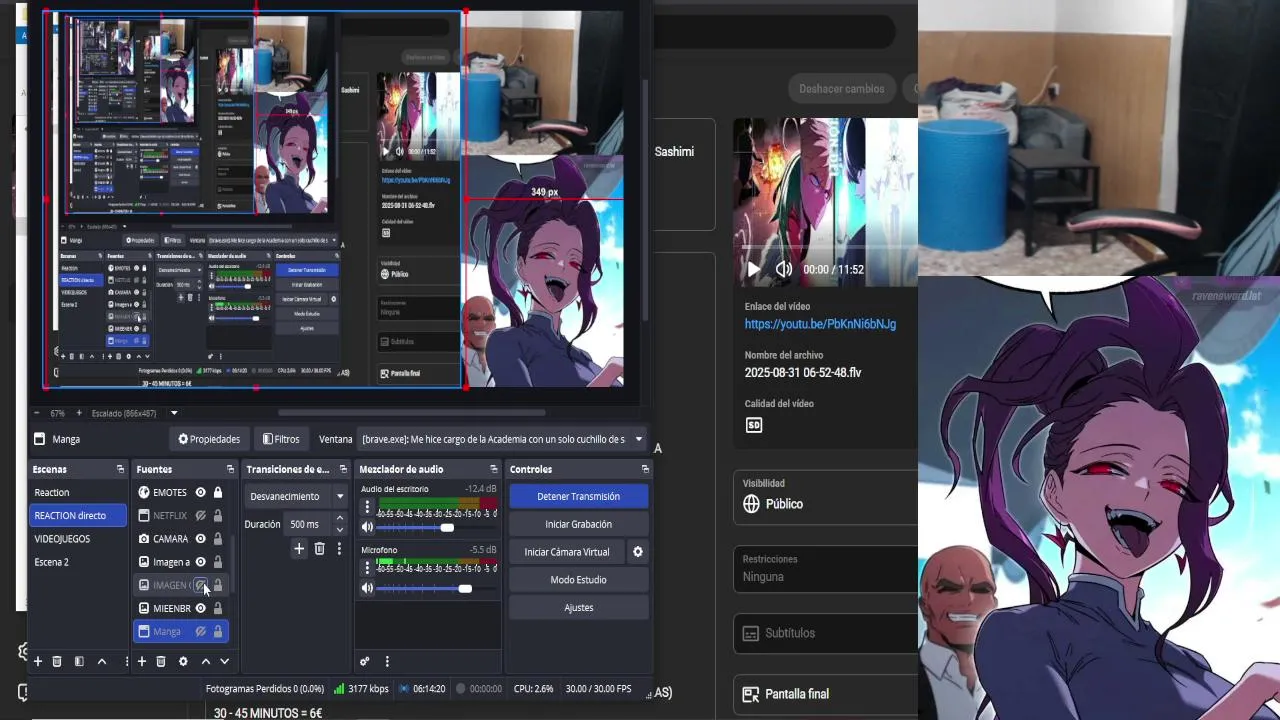
Task: Move selected source down in Fuentes
Action: (224, 661)
